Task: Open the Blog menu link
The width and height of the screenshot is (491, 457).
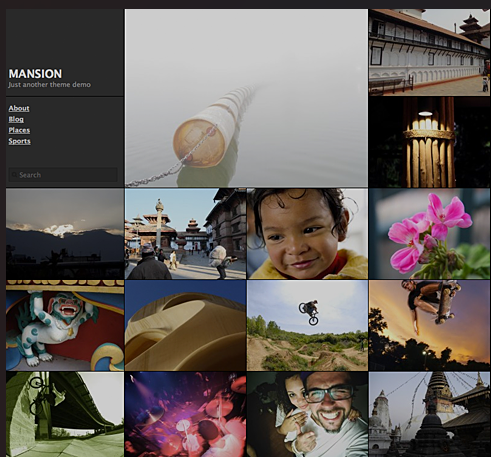Action: 16,119
